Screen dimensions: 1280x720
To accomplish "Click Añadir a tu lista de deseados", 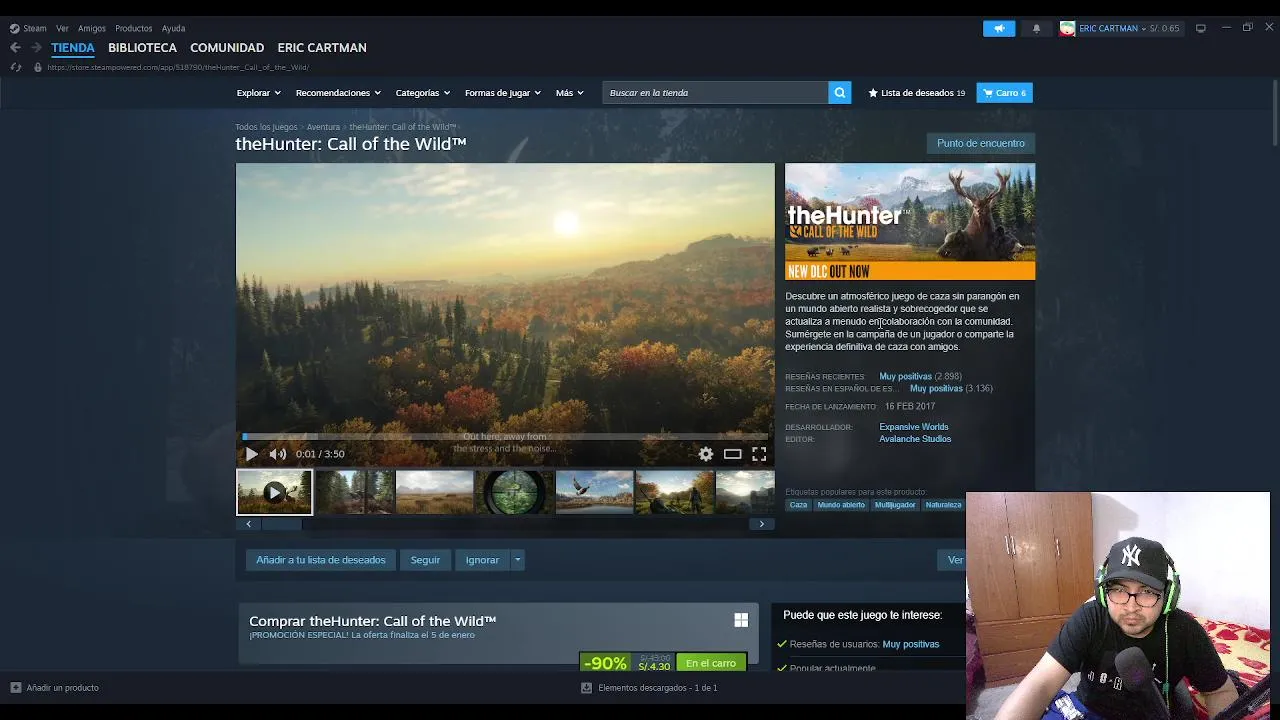I will pyautogui.click(x=321, y=560).
